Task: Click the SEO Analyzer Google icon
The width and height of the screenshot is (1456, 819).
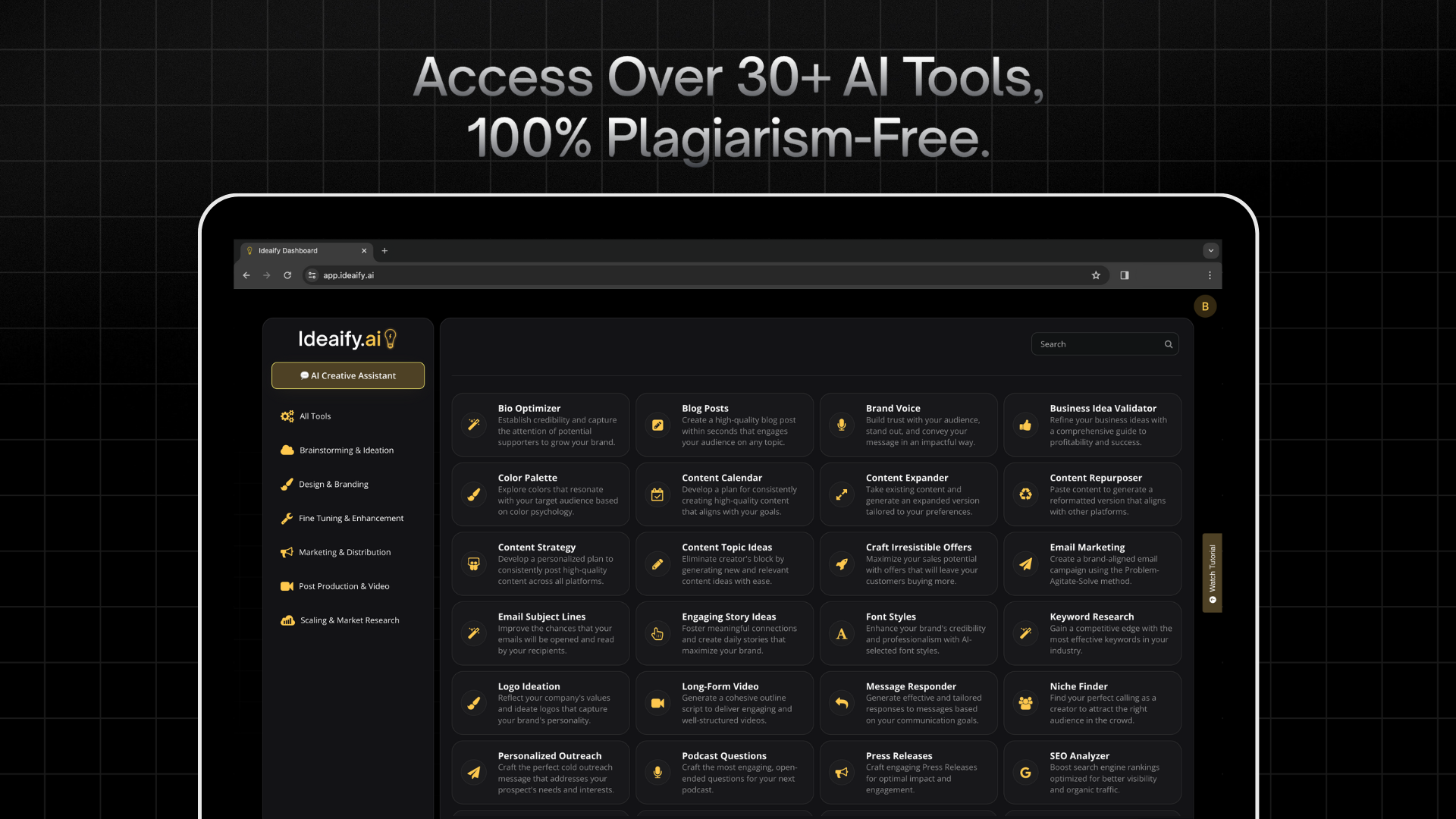Action: [1025, 773]
